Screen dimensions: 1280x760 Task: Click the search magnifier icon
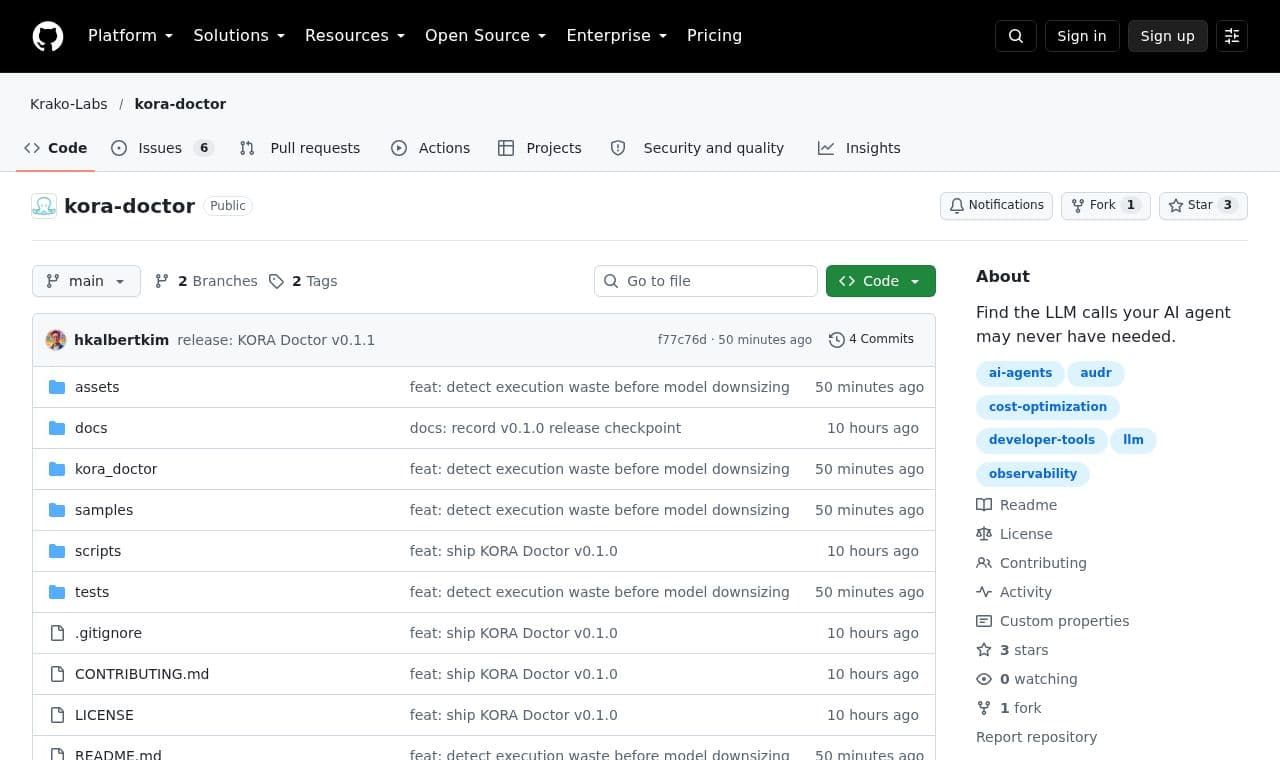(1016, 36)
